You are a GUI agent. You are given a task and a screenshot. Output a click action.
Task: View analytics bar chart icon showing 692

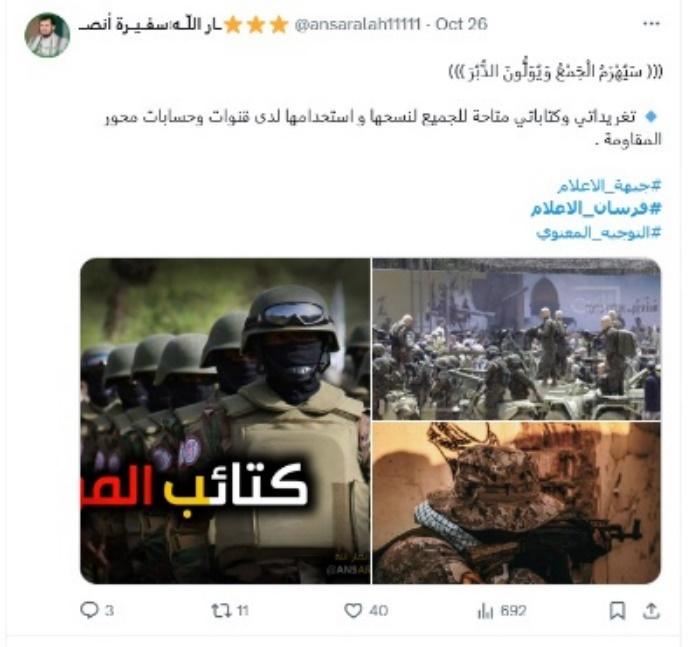click(485, 610)
